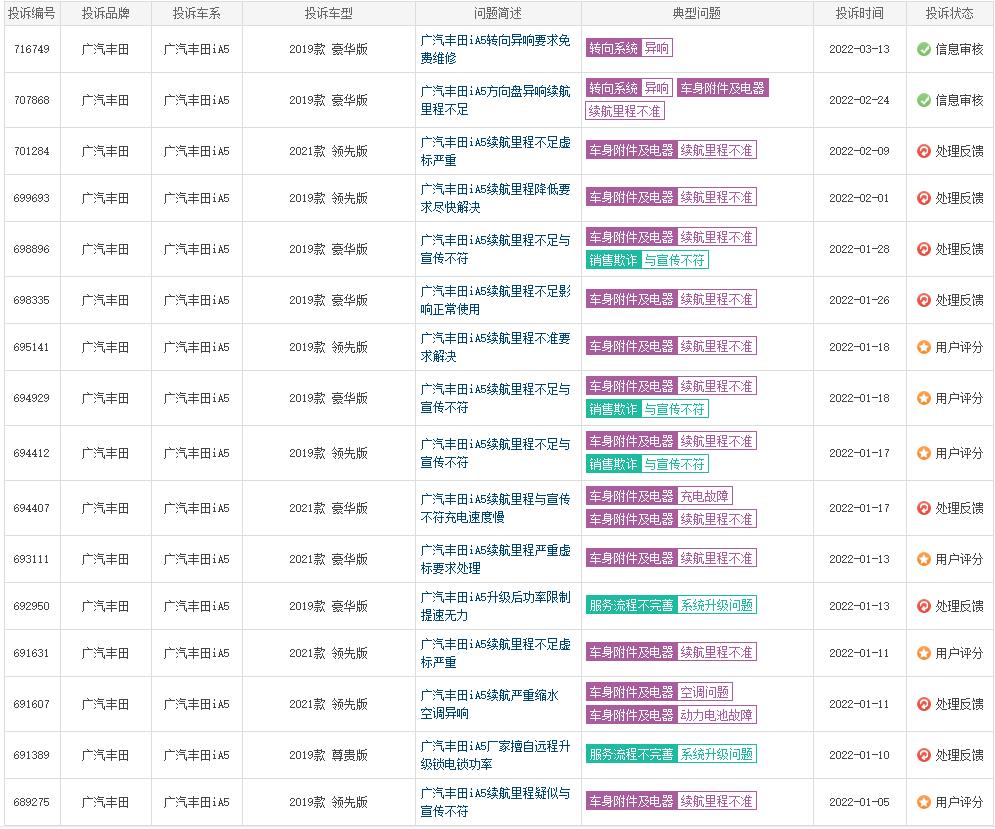
Task: Select the 典型问题 column header
Action: [x=696, y=13]
